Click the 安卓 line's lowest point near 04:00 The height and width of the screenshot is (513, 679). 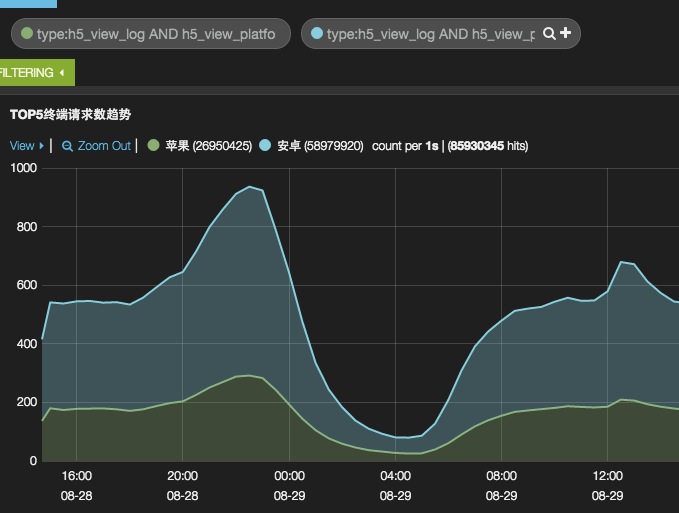400,437
